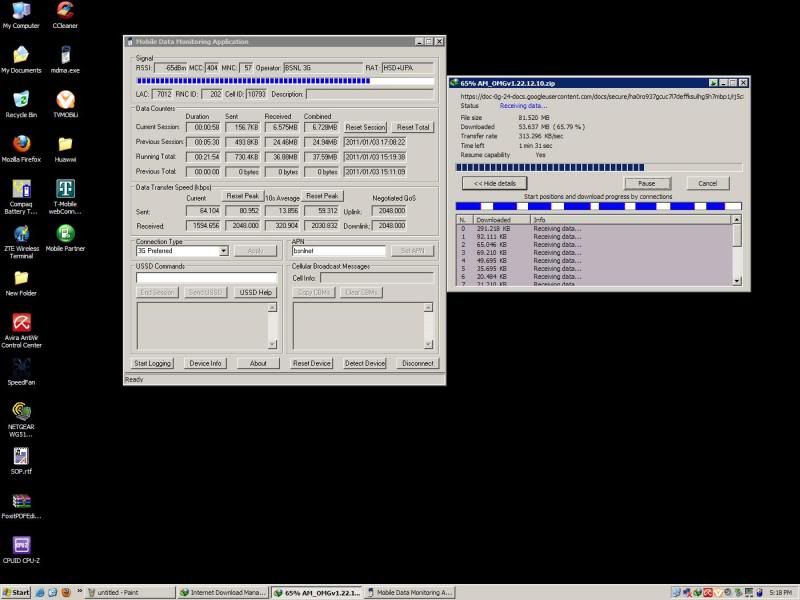This screenshot has height=600, width=800.
Task: Select NETGEAR WG51 desktop icon
Action: pos(21,419)
